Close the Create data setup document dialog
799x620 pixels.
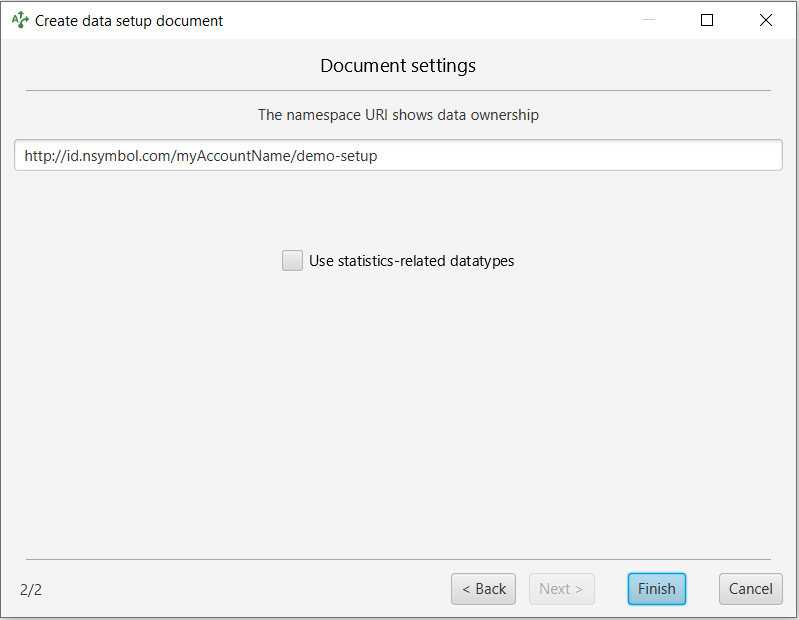pos(765,20)
